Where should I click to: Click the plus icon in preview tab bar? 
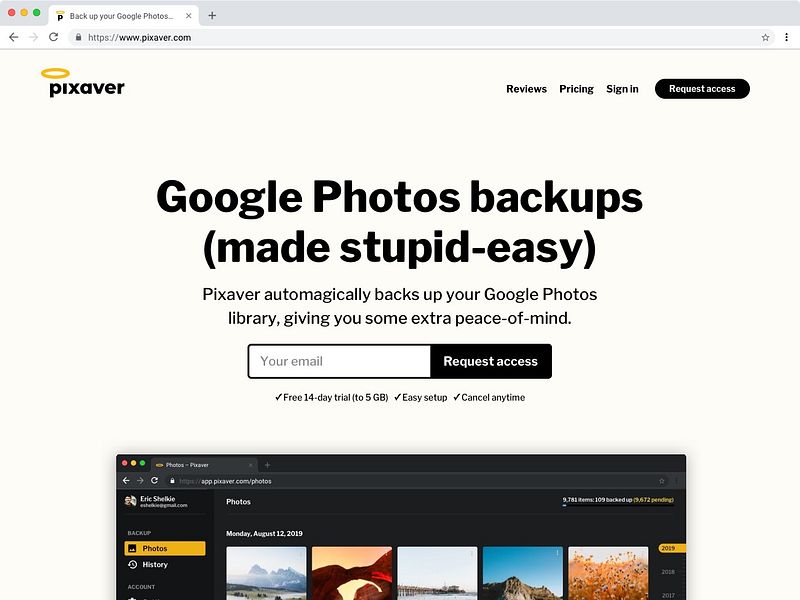click(267, 465)
